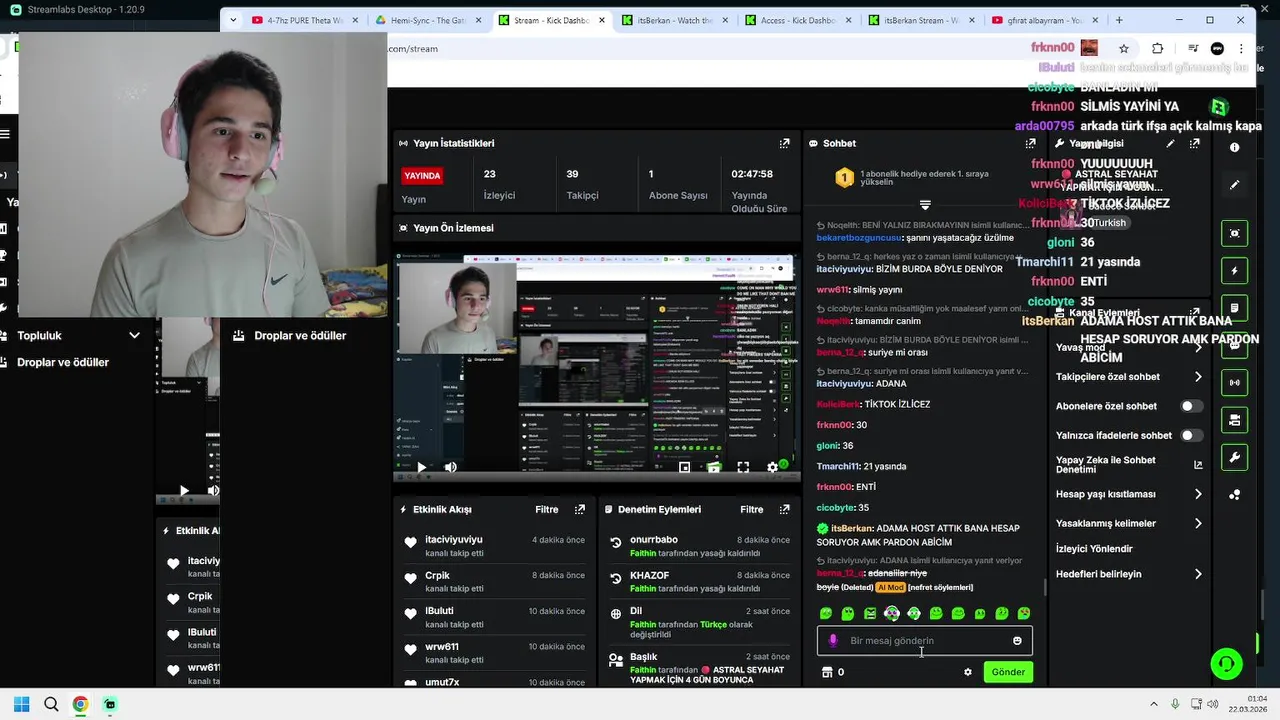Open stream preview settings gear
The height and width of the screenshot is (720, 1280).
tap(772, 467)
